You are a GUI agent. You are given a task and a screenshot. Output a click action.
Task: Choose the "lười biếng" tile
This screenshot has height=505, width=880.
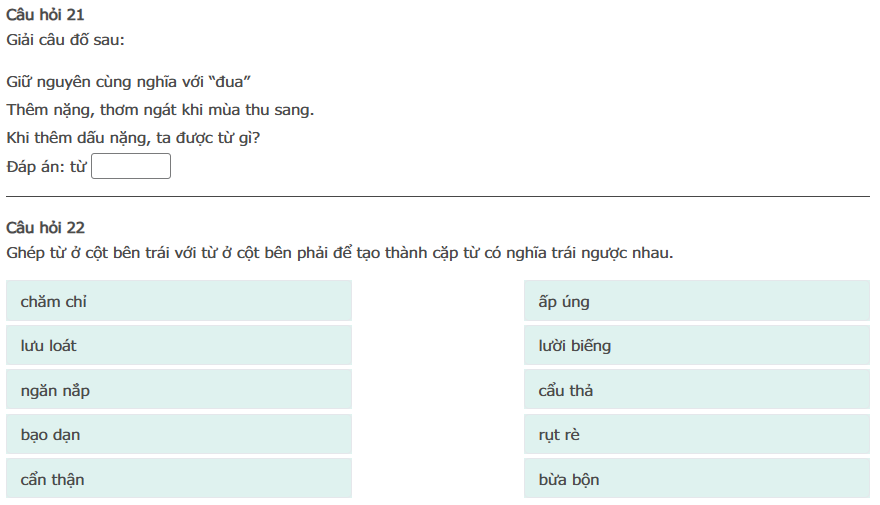[697, 345]
